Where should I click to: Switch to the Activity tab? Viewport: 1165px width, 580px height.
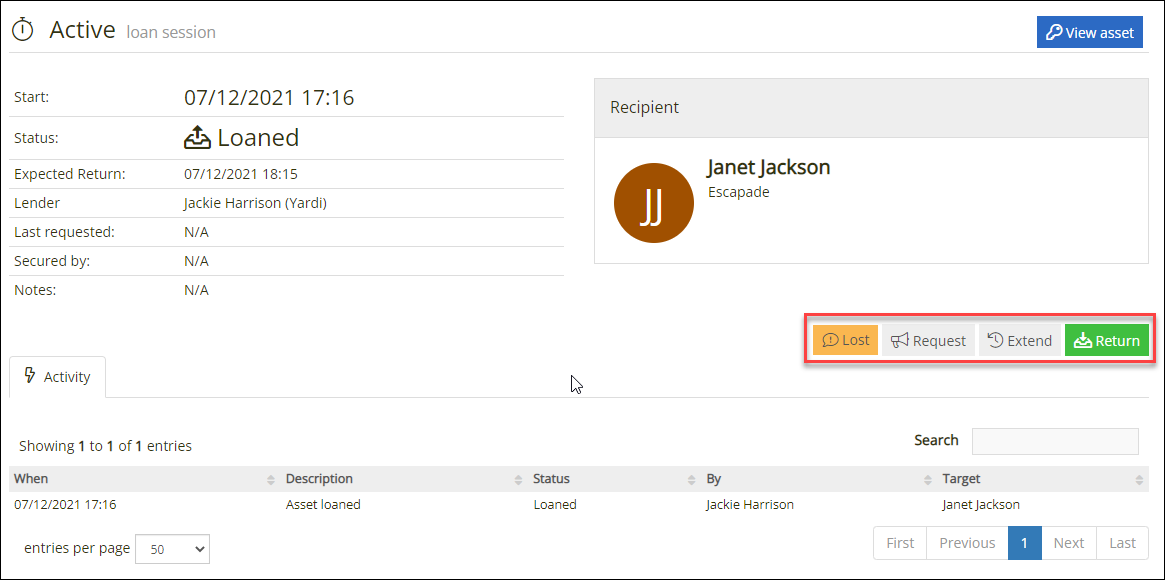tap(57, 377)
